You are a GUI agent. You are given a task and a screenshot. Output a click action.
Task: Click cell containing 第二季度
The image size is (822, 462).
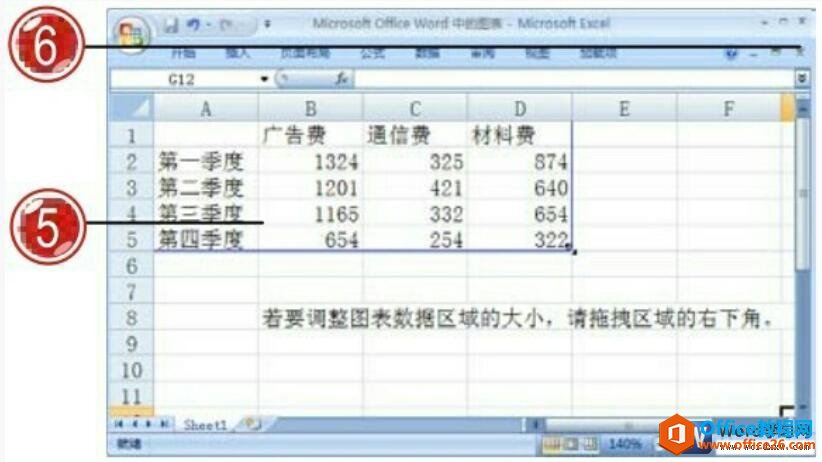pos(206,187)
